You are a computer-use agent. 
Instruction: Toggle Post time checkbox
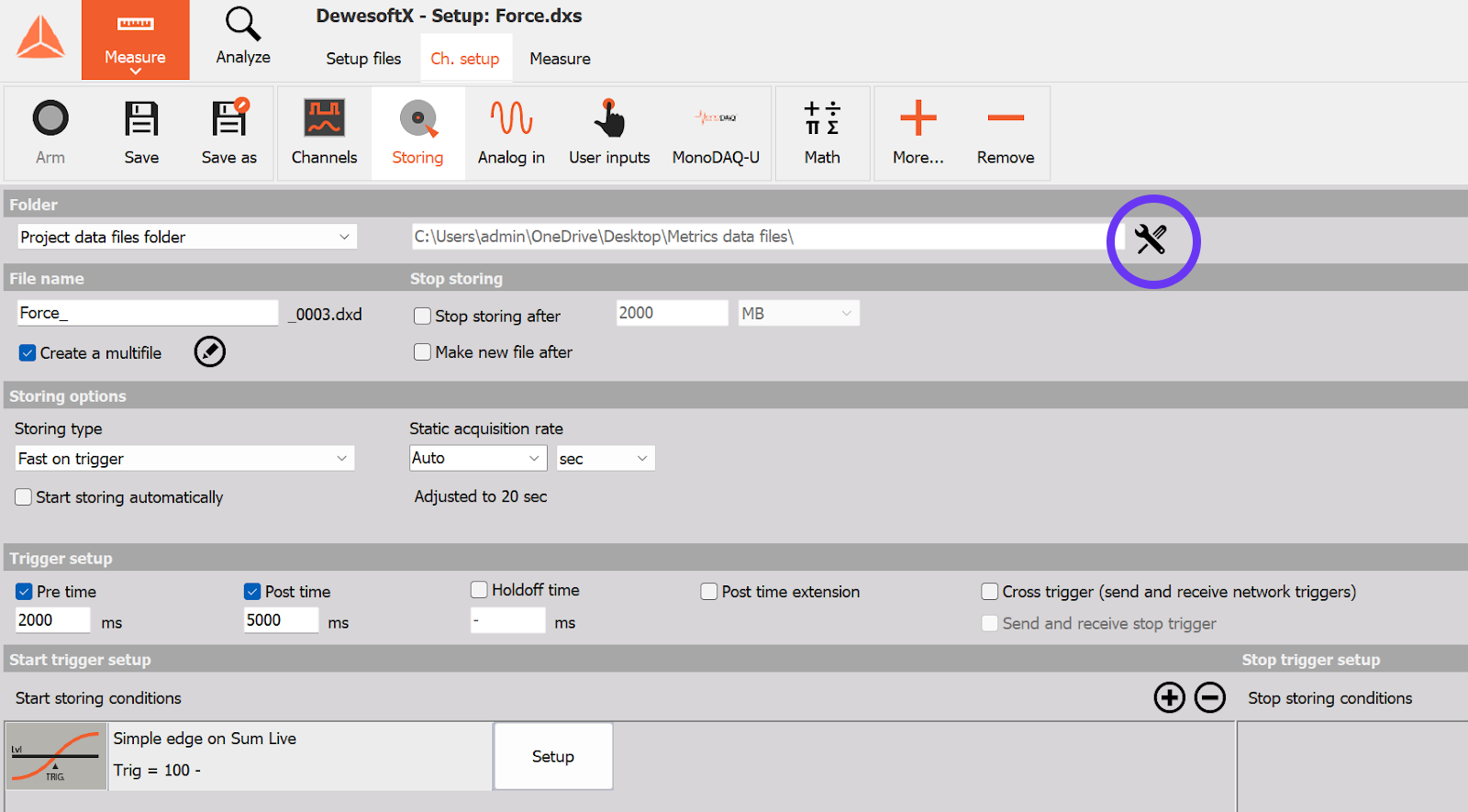coord(252,592)
